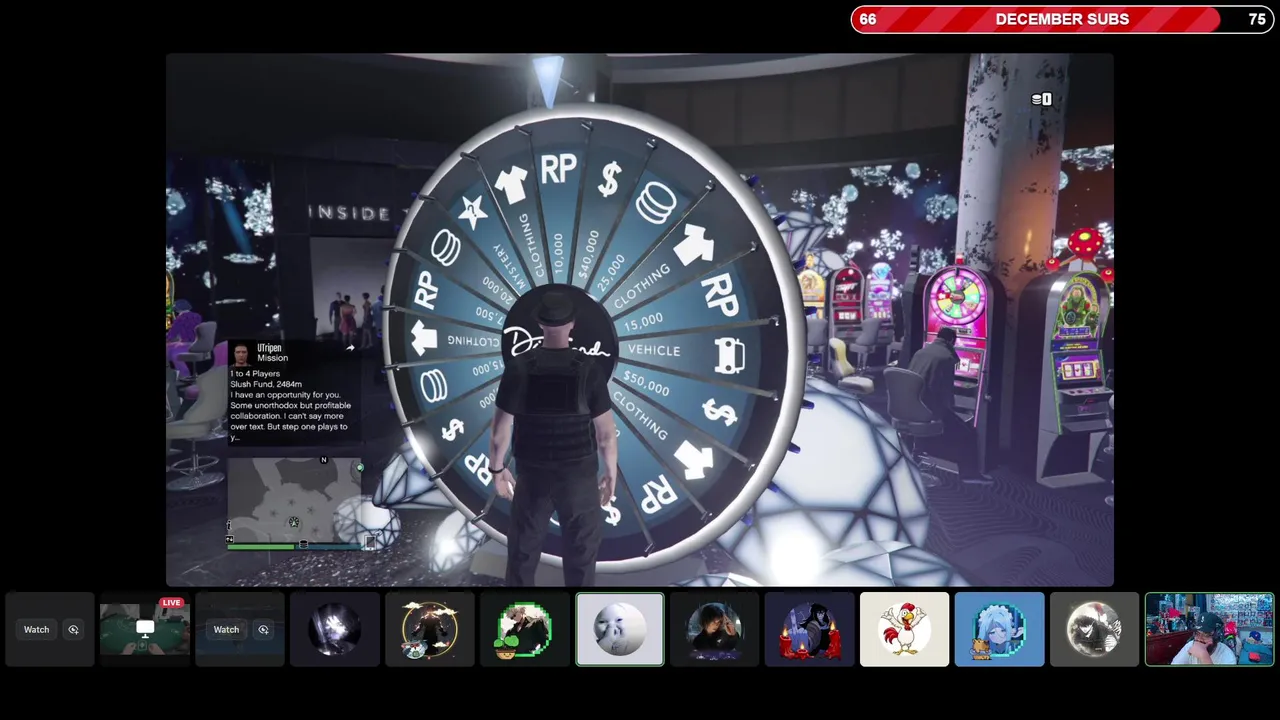Click the car icon on the lucky wheel
This screenshot has height=720, width=1280.
[x=731, y=356]
